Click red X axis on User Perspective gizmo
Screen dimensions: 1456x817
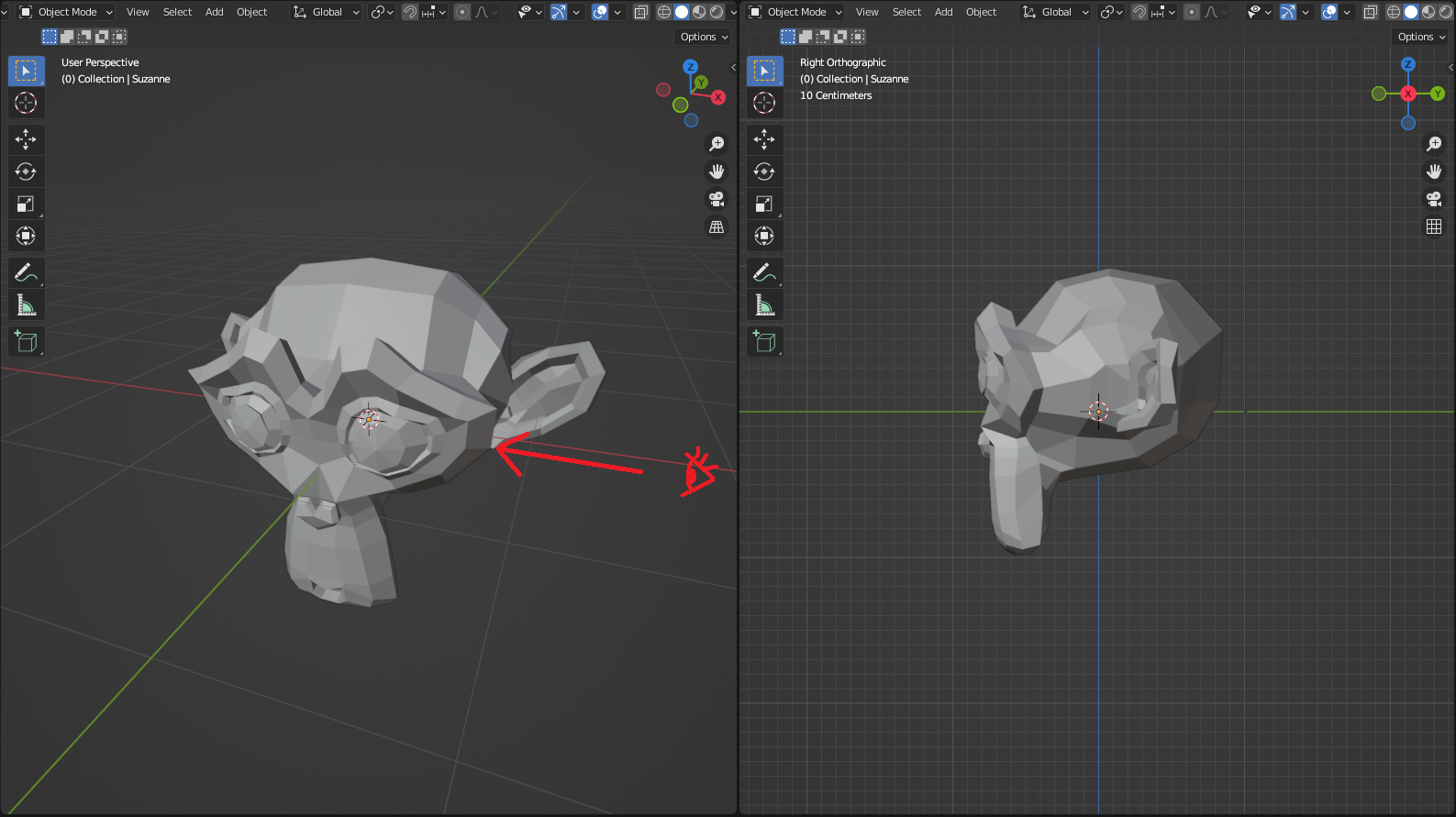718,97
